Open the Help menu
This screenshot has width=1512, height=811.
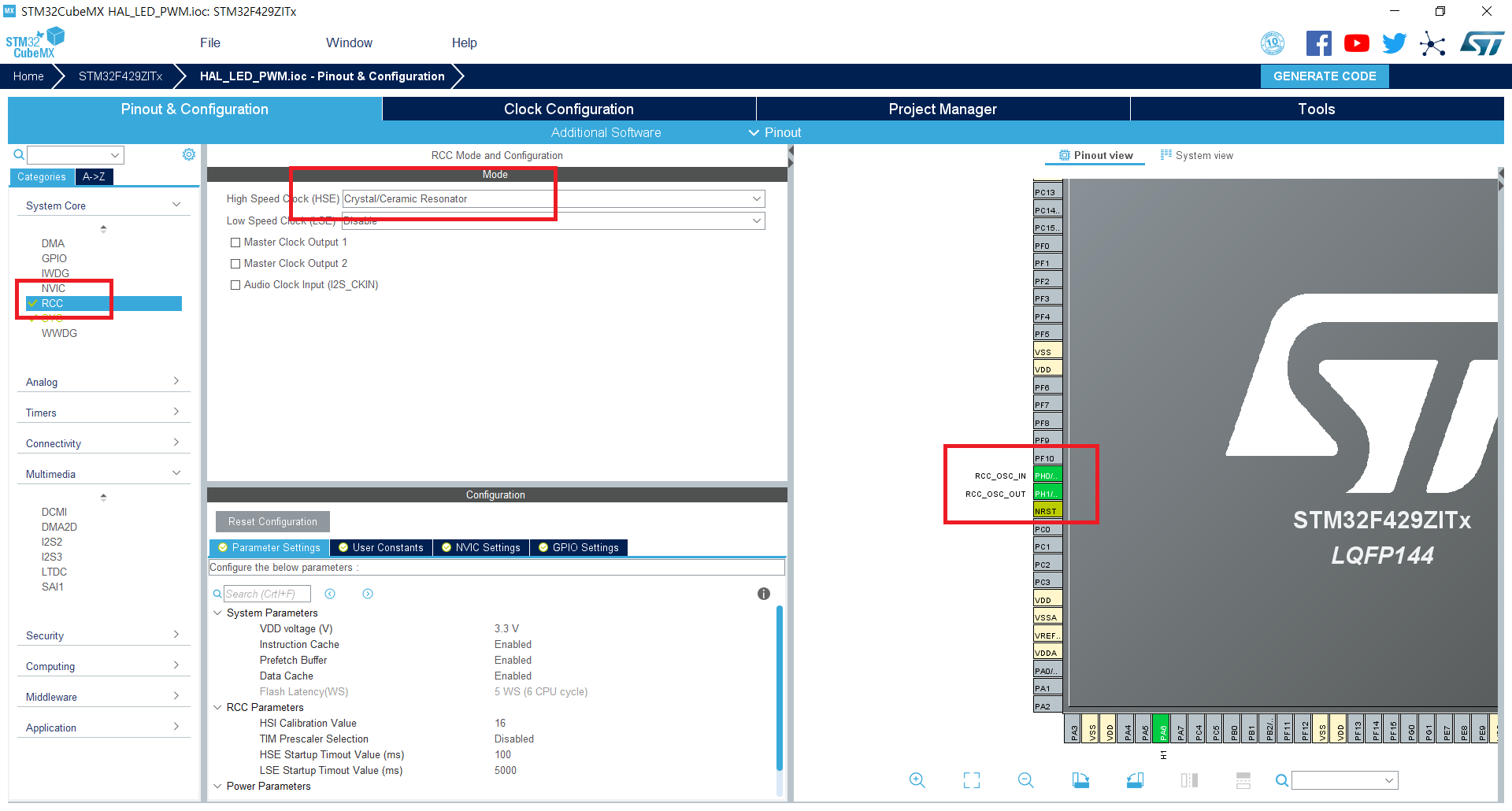coord(464,43)
